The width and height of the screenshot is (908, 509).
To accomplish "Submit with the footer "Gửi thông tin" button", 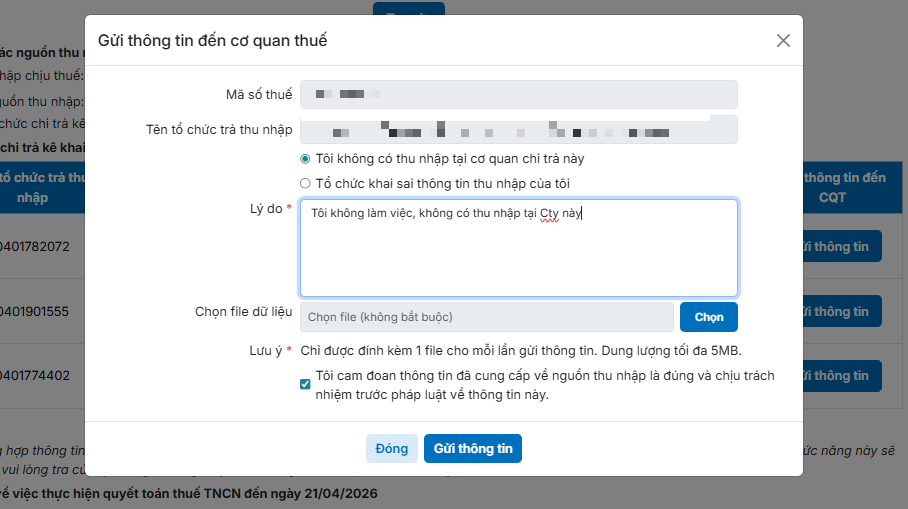I will pyautogui.click(x=473, y=449).
